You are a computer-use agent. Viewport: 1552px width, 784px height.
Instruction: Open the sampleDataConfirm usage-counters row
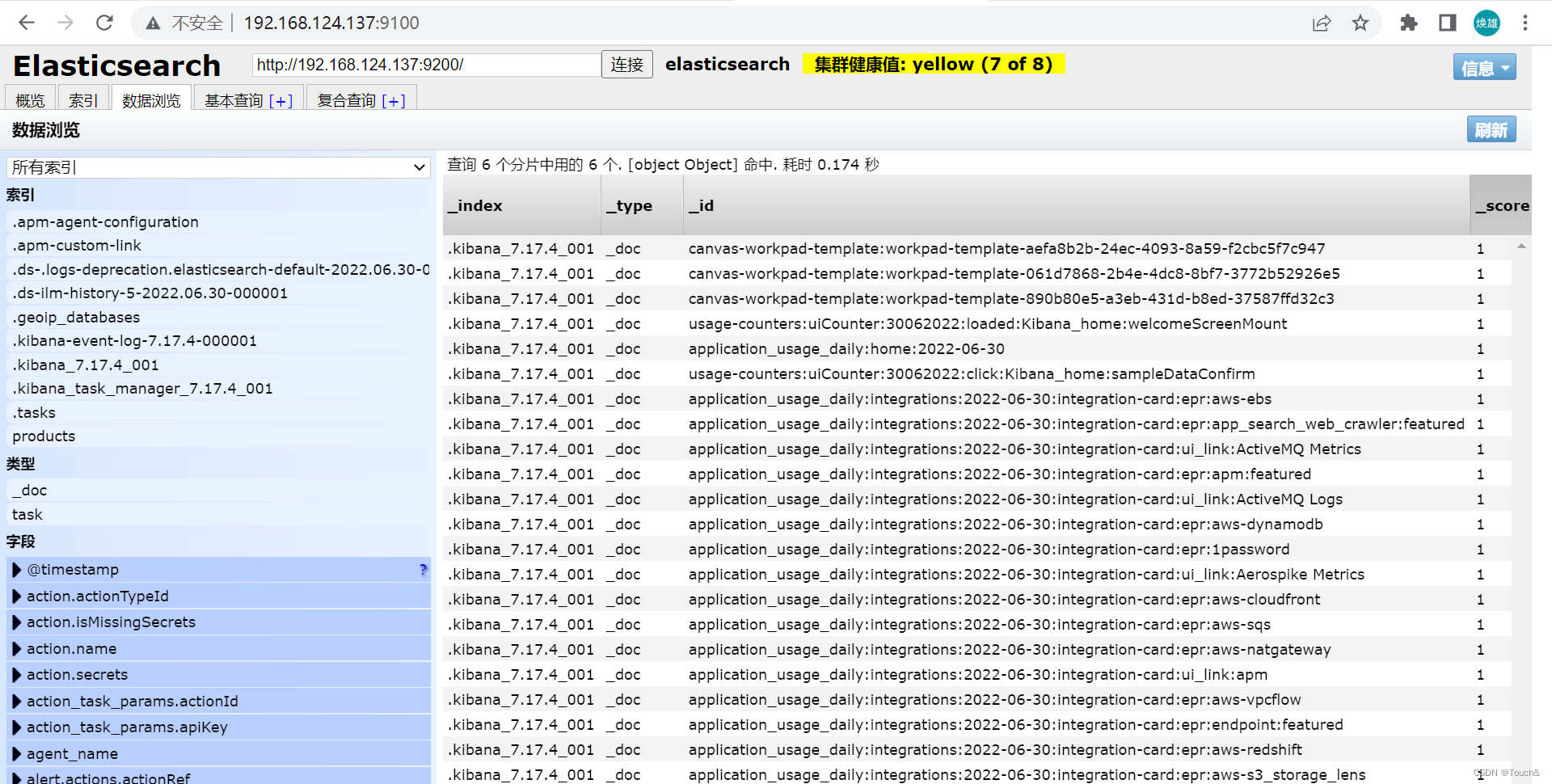point(977,373)
